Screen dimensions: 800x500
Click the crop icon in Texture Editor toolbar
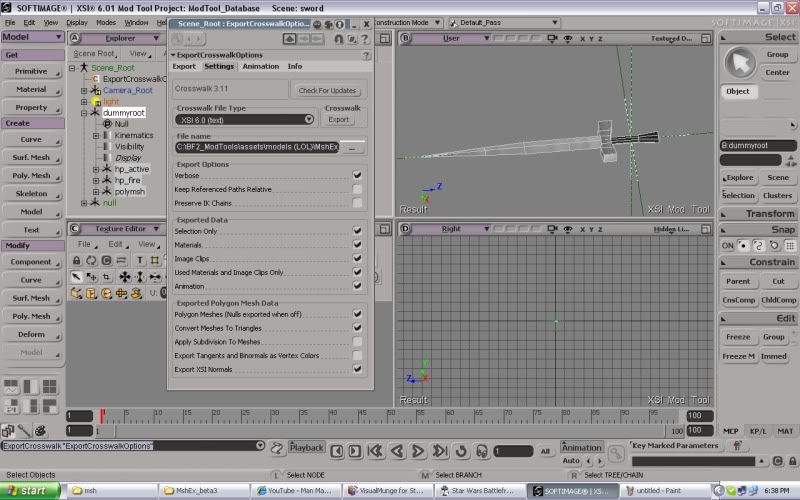[x=106, y=277]
